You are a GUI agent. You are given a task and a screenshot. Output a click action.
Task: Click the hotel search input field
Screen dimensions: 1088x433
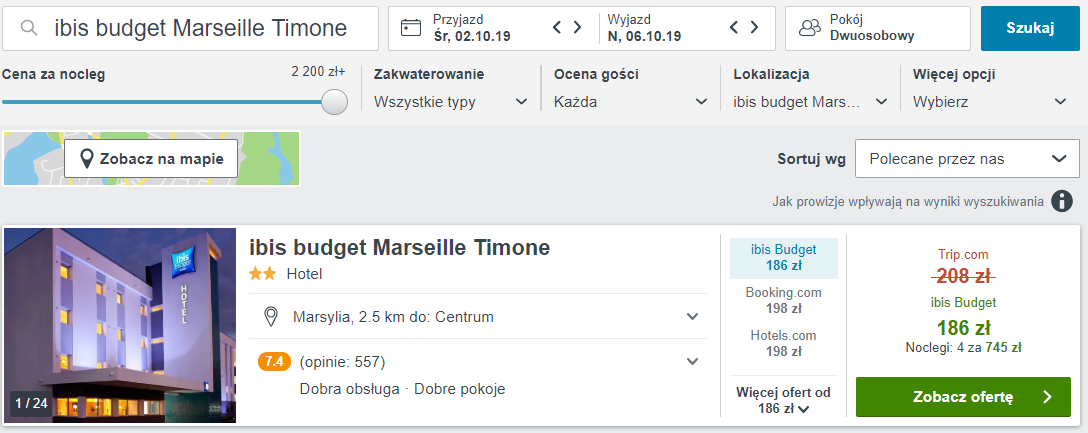[191, 28]
